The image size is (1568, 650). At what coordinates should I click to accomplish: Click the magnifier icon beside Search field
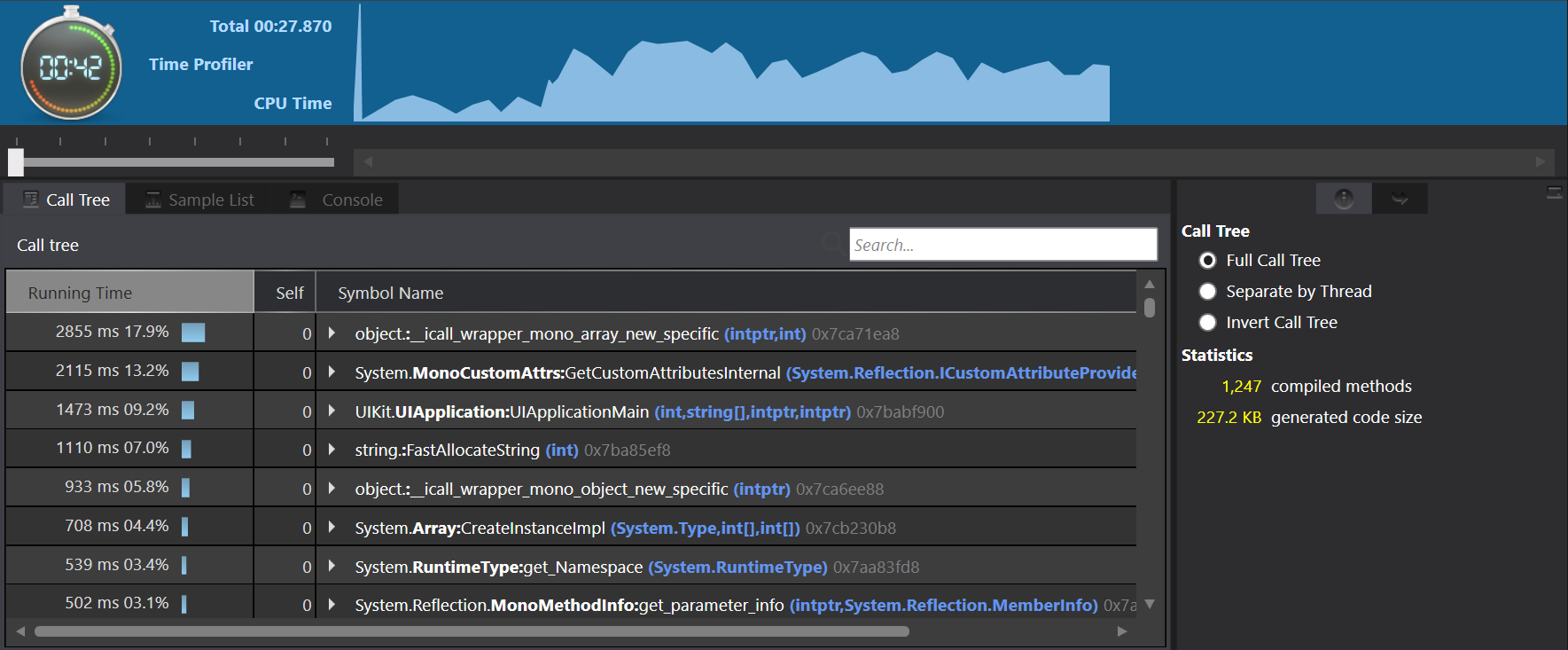click(832, 242)
